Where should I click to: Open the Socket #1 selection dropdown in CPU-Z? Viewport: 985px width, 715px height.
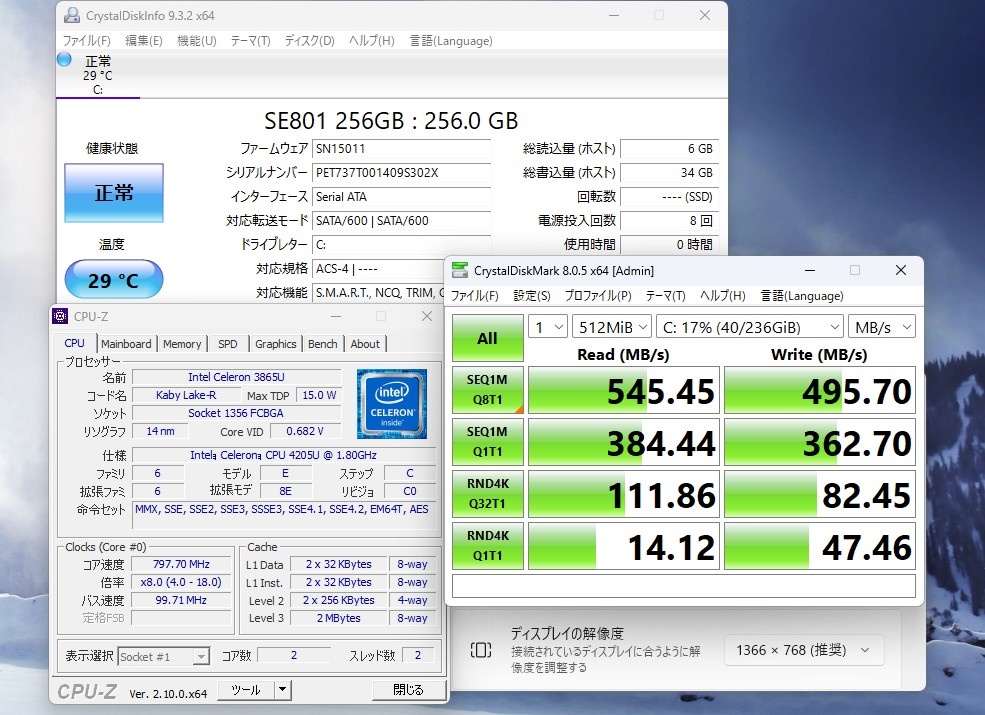pos(163,657)
